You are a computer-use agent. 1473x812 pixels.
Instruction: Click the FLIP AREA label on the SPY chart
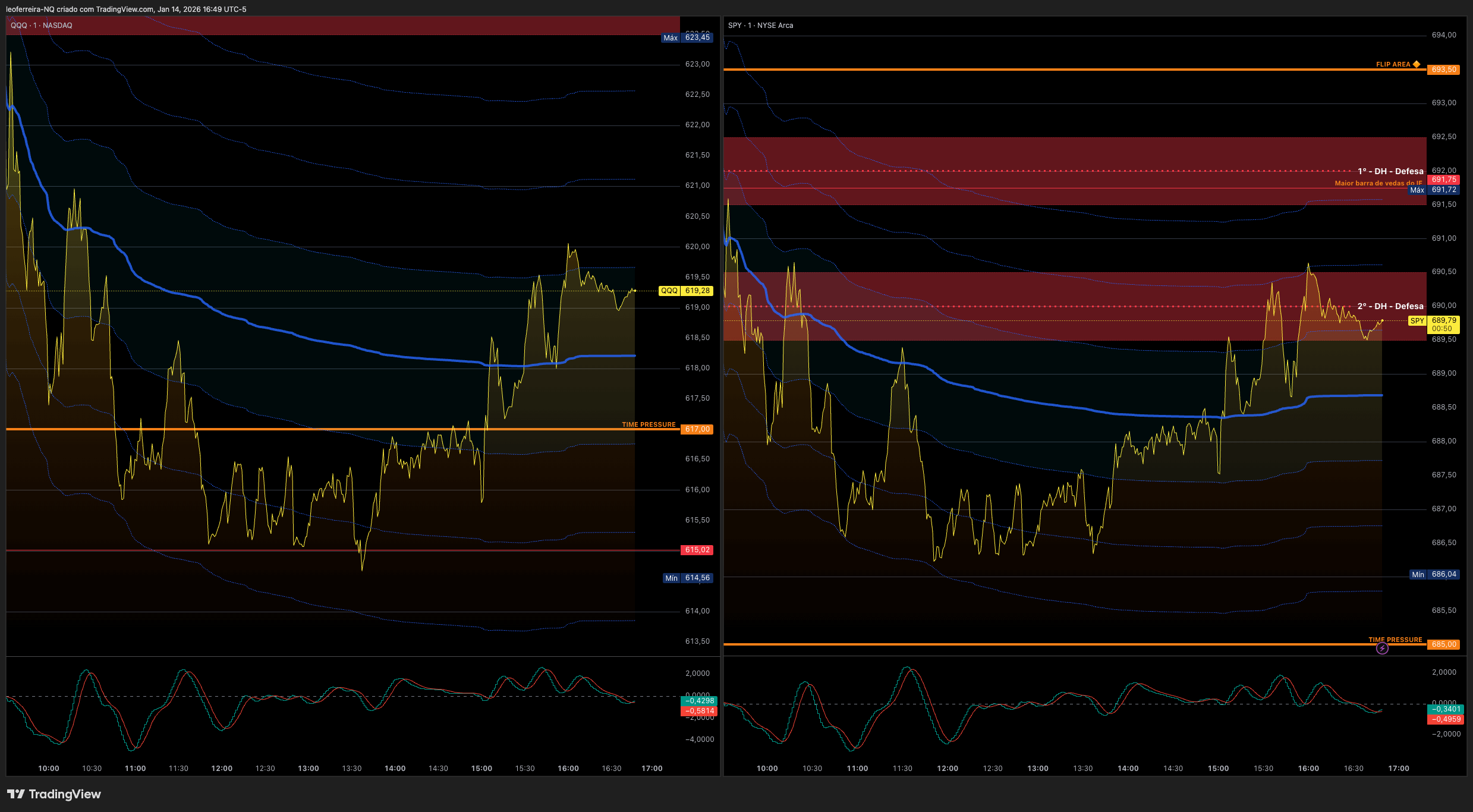[1393, 64]
